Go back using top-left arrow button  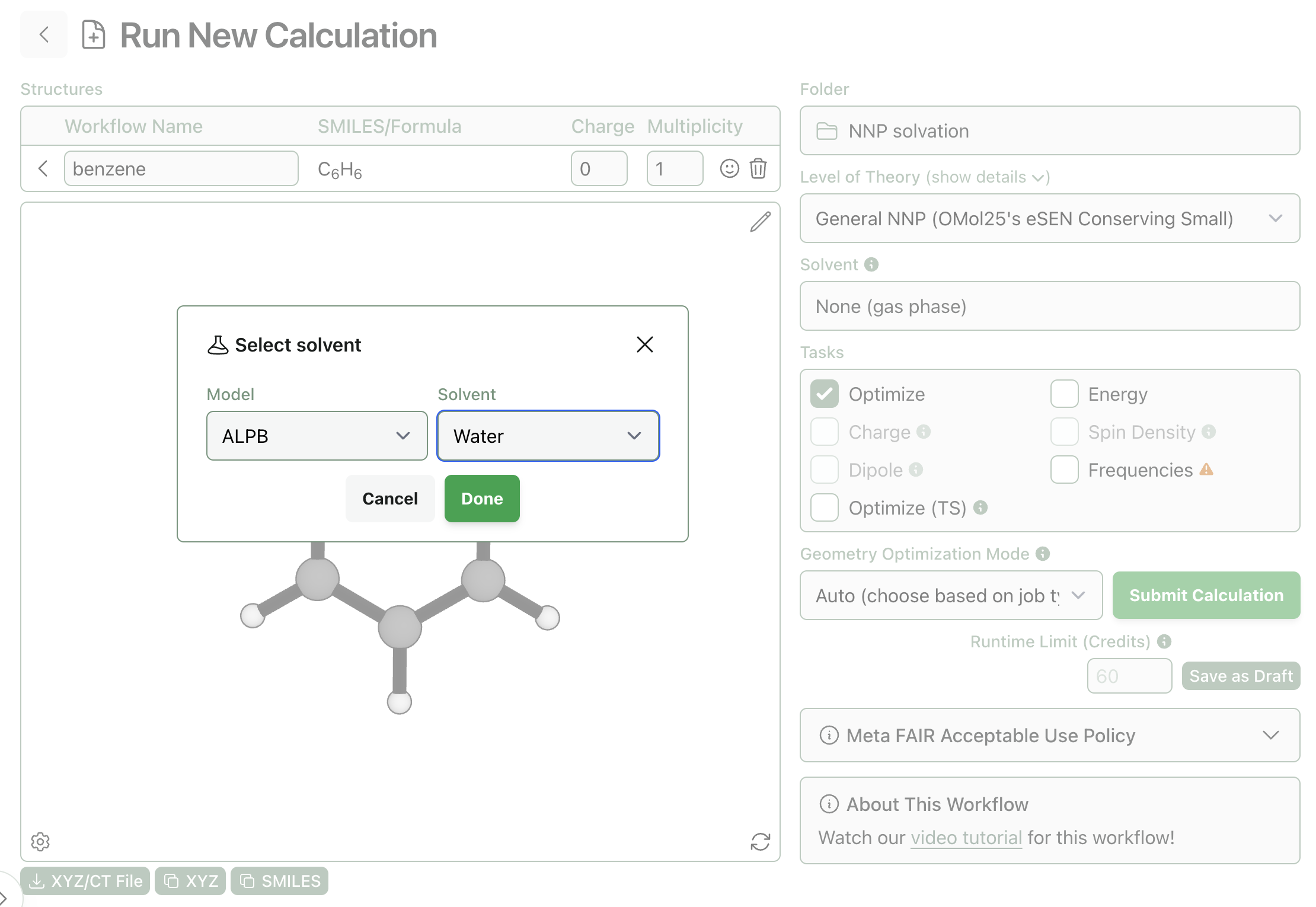click(44, 34)
